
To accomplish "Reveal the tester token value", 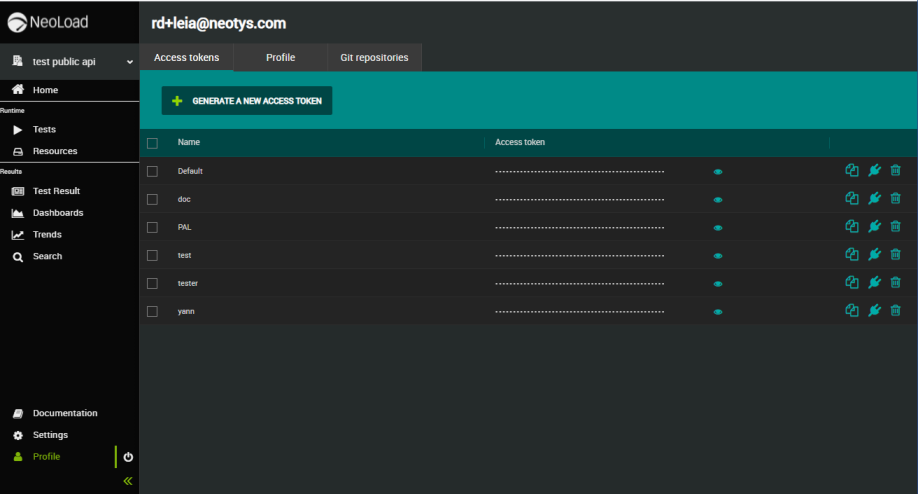I will click(x=718, y=284).
